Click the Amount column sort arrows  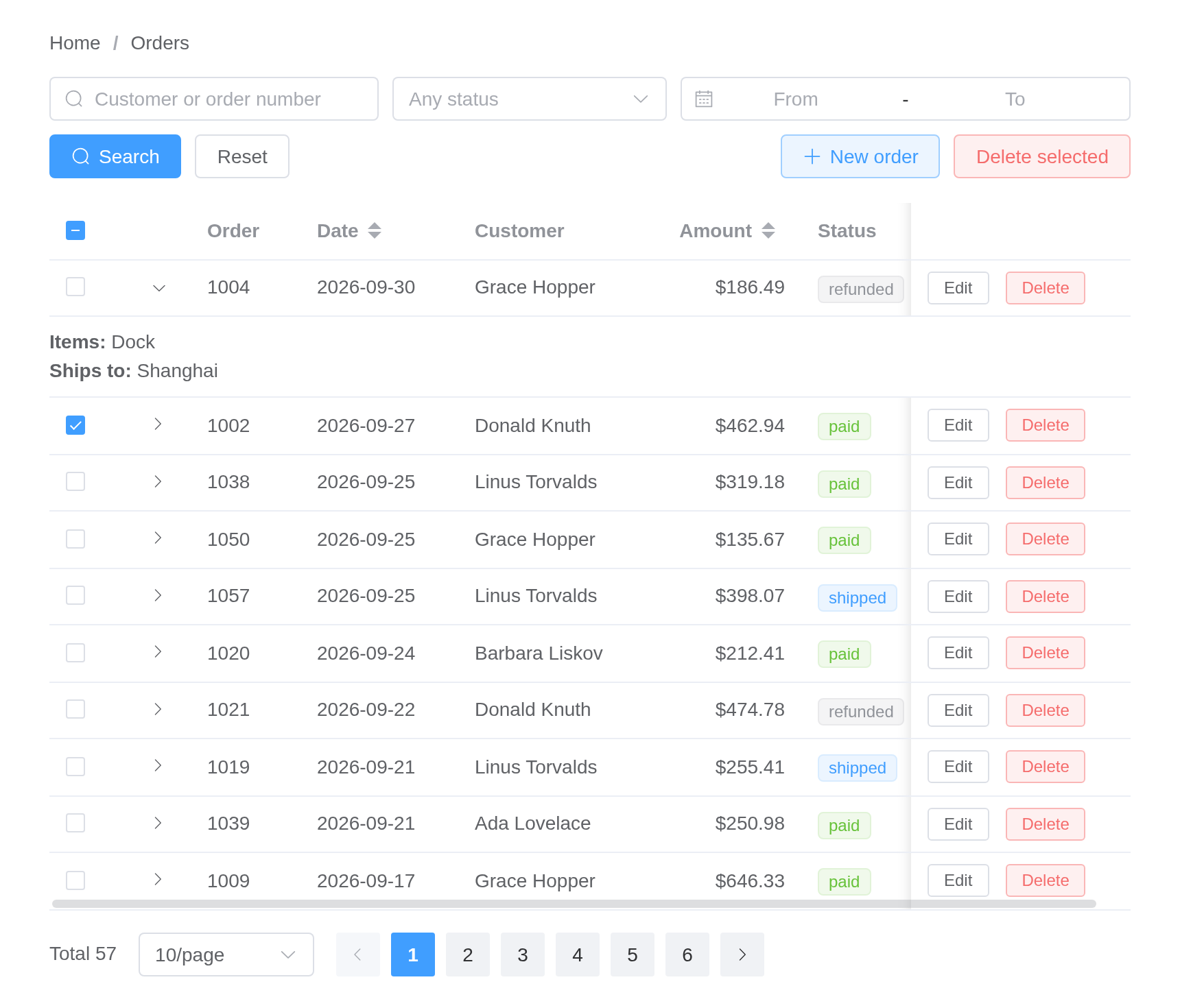[x=768, y=230]
